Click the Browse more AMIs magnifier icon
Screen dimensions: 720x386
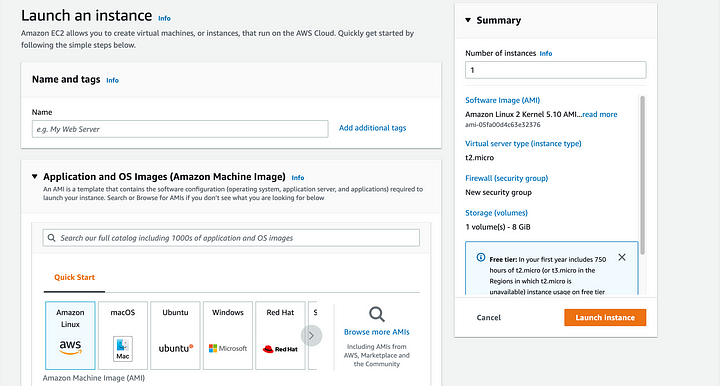377,314
